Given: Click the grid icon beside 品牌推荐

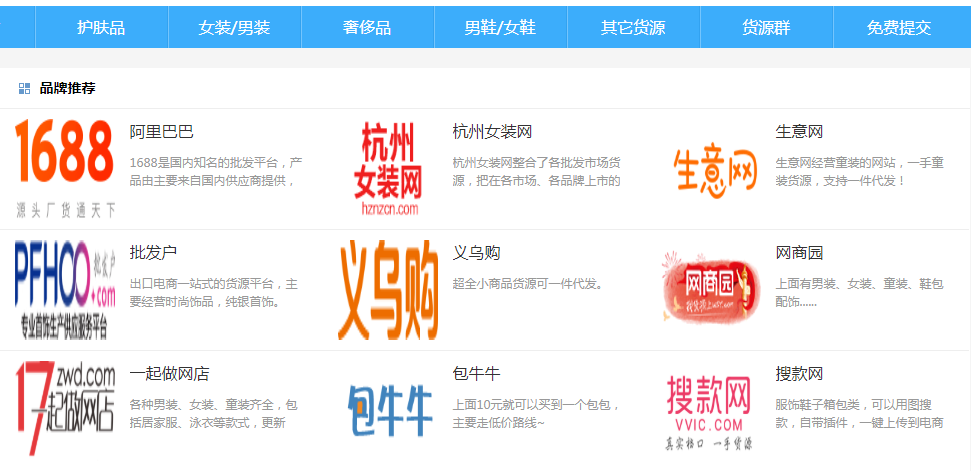Looking at the screenshot, I should coord(25,89).
